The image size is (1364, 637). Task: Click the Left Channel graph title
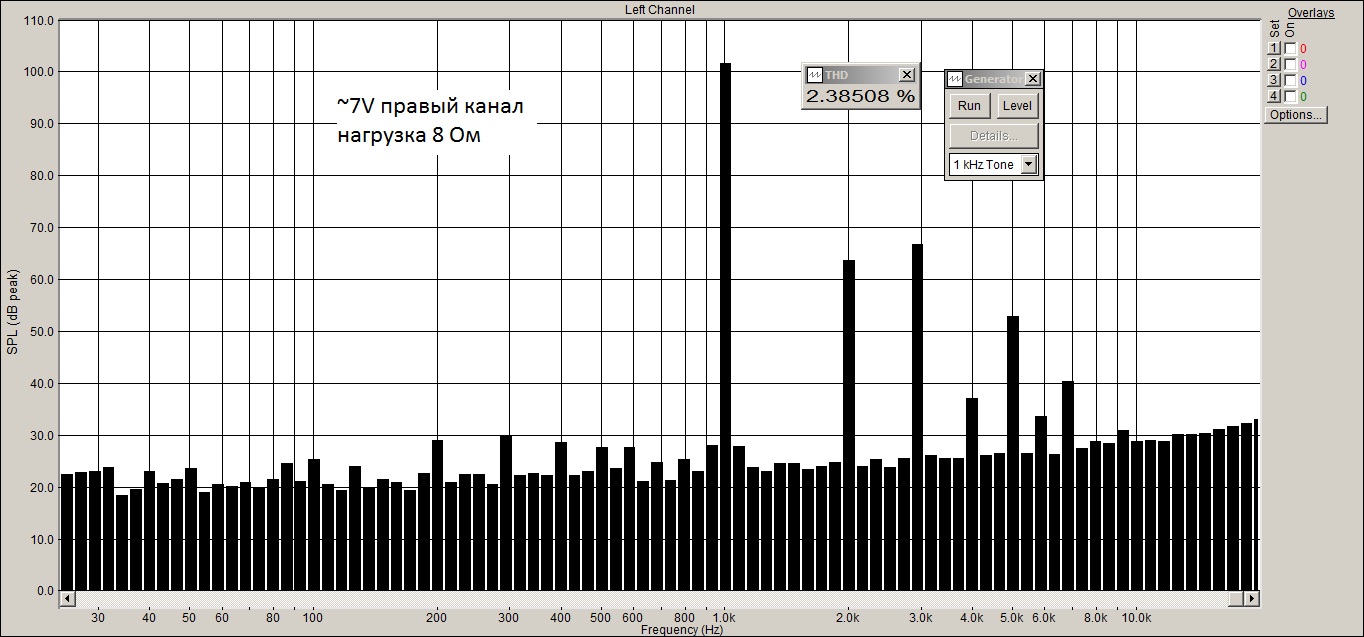tap(659, 10)
